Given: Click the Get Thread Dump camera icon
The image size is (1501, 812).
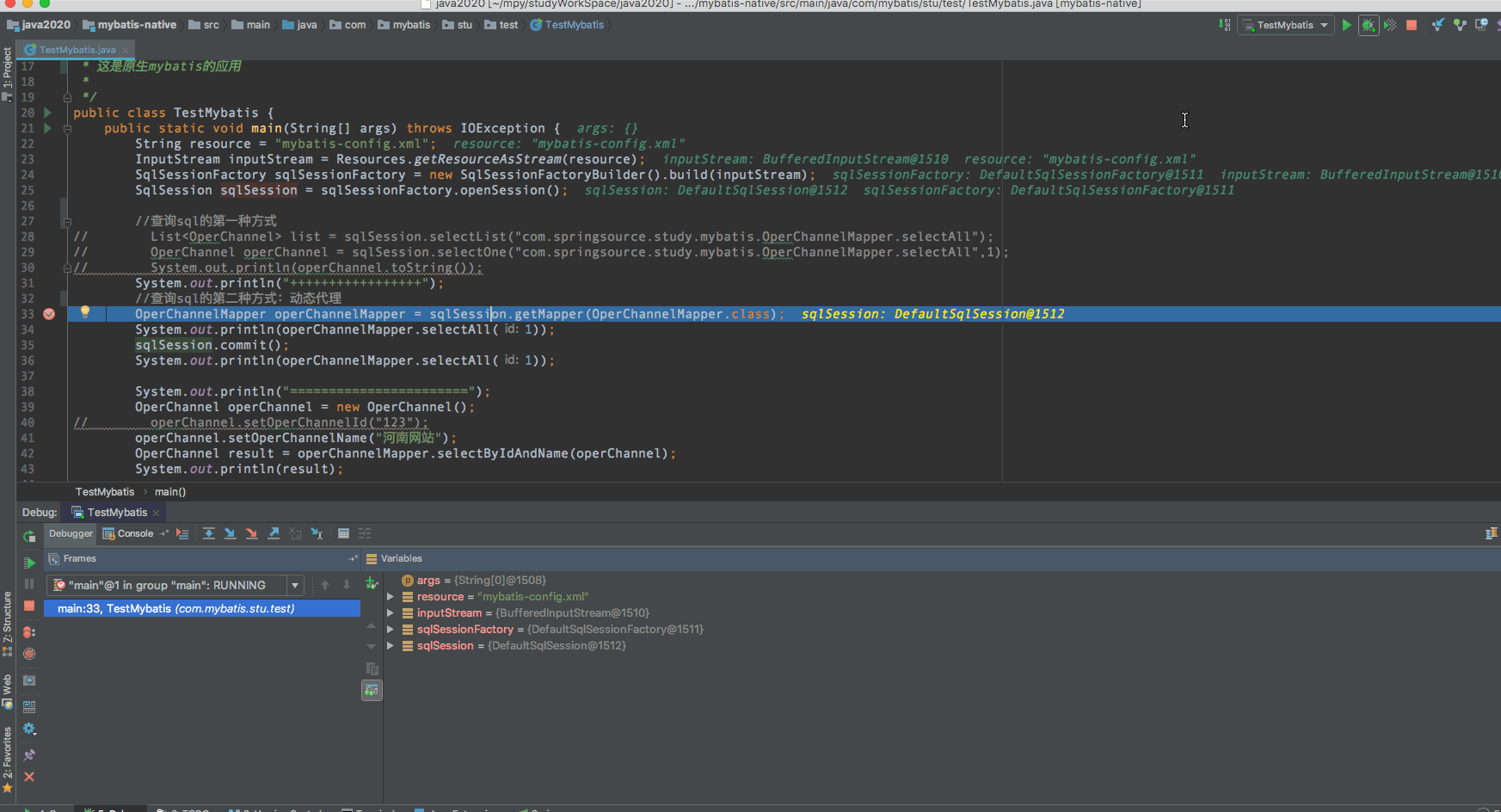Looking at the screenshot, I should pyautogui.click(x=29, y=680).
